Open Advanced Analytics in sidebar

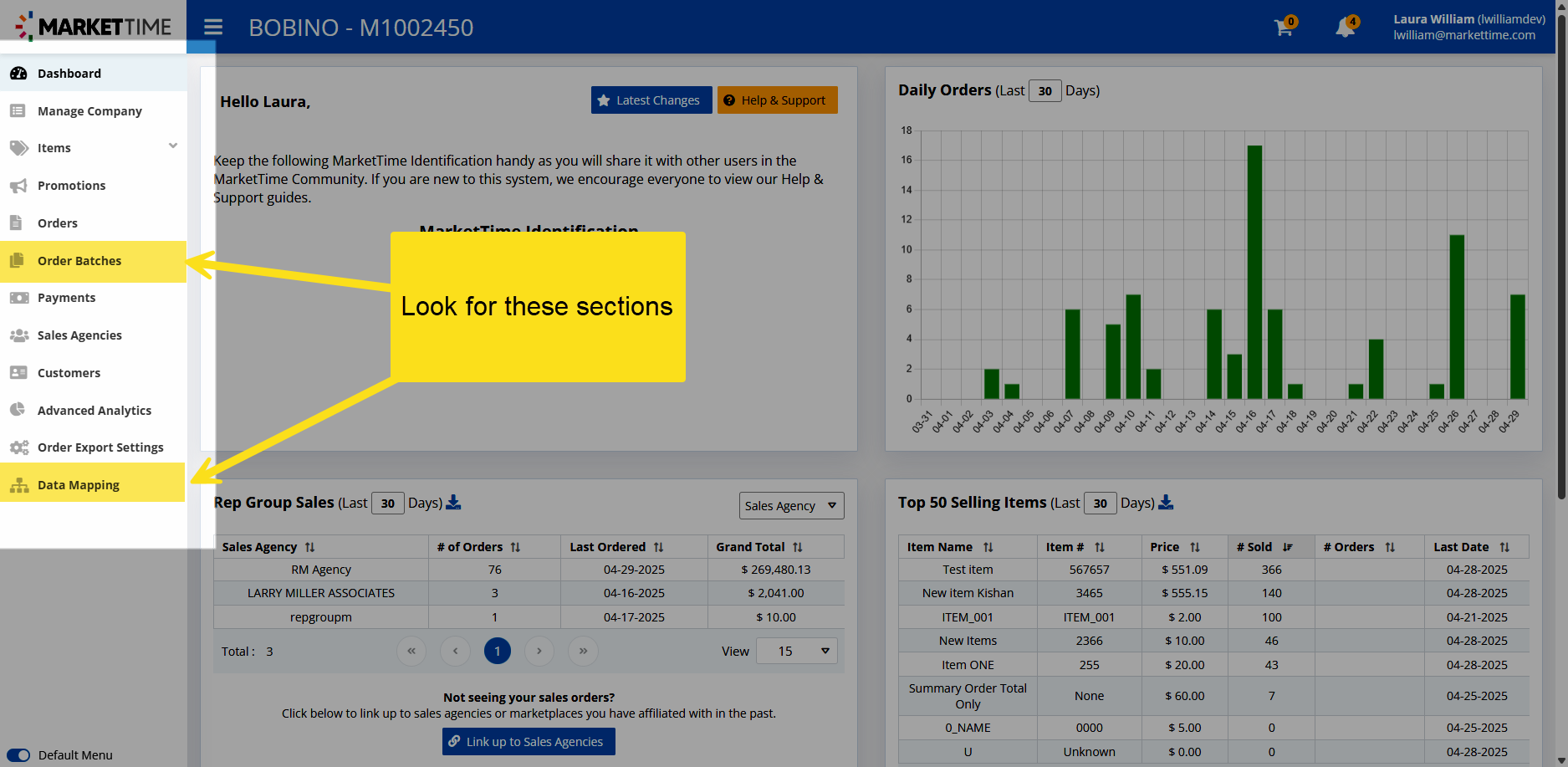pos(94,410)
